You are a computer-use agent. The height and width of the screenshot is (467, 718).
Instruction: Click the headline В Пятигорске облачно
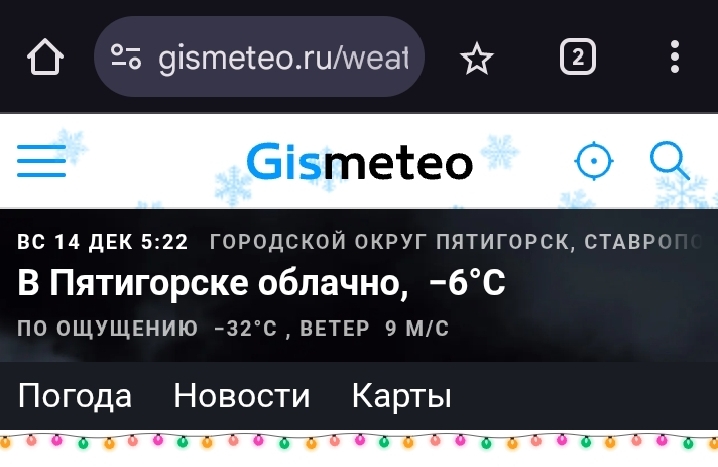[212, 283]
